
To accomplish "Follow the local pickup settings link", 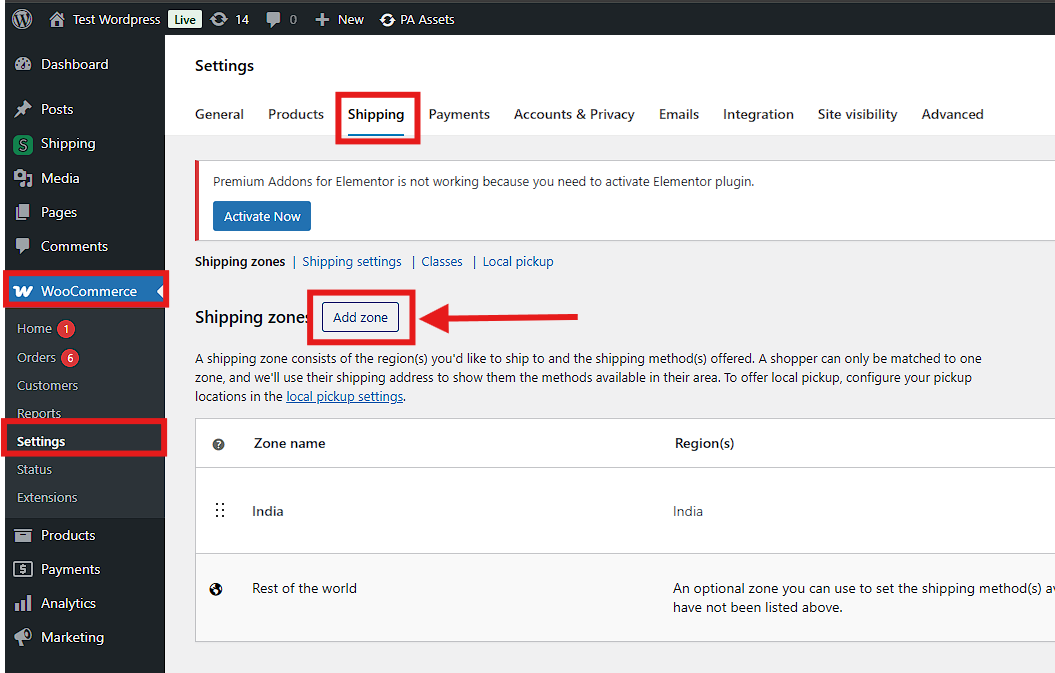I will pyautogui.click(x=344, y=396).
